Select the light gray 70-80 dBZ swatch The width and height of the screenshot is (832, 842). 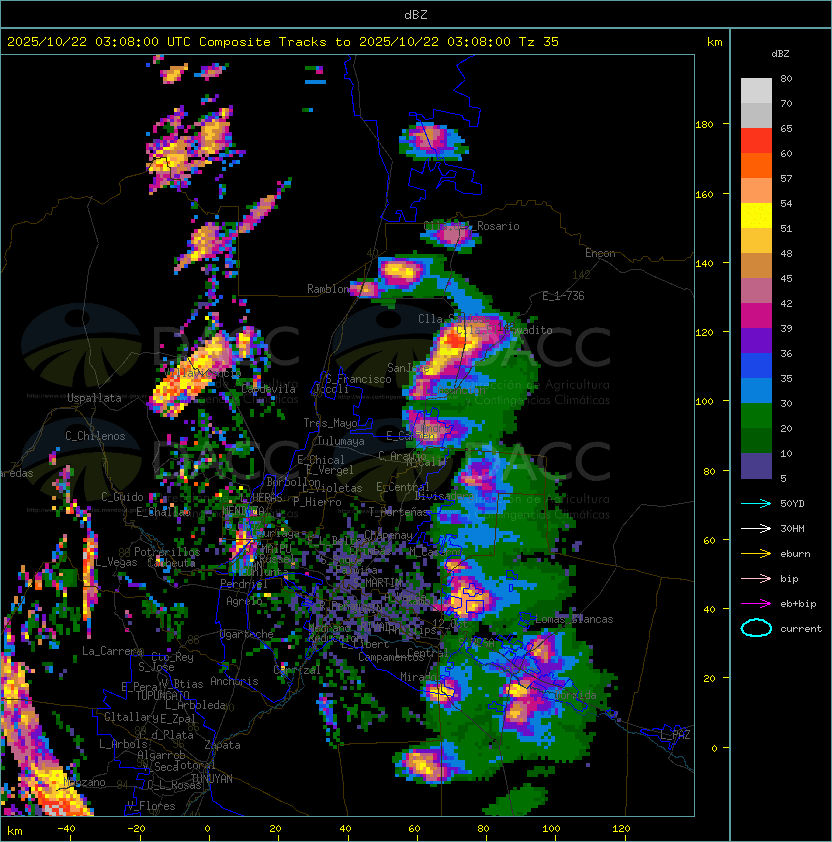(756, 90)
